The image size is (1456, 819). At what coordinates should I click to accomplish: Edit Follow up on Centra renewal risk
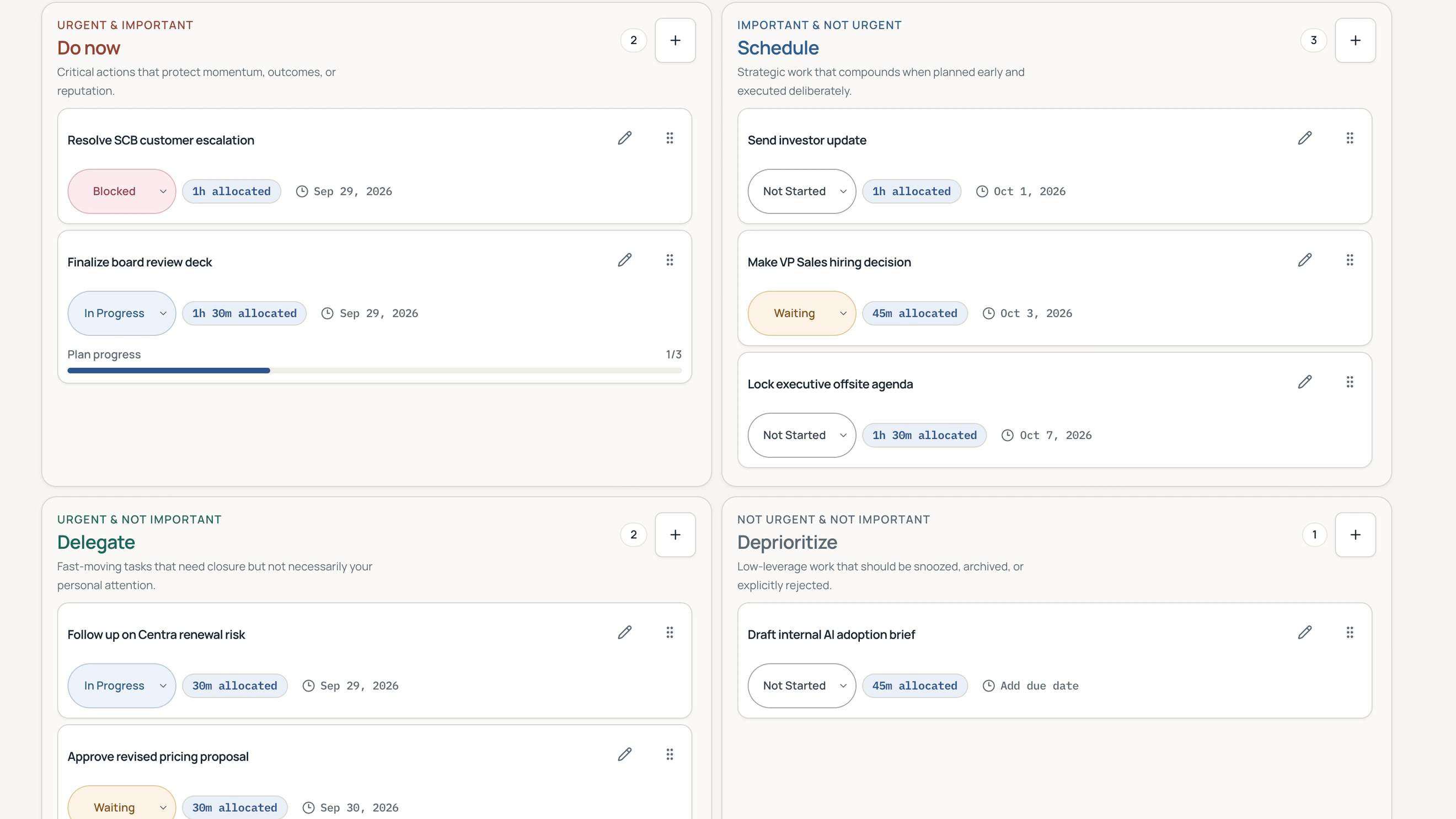pos(624,633)
